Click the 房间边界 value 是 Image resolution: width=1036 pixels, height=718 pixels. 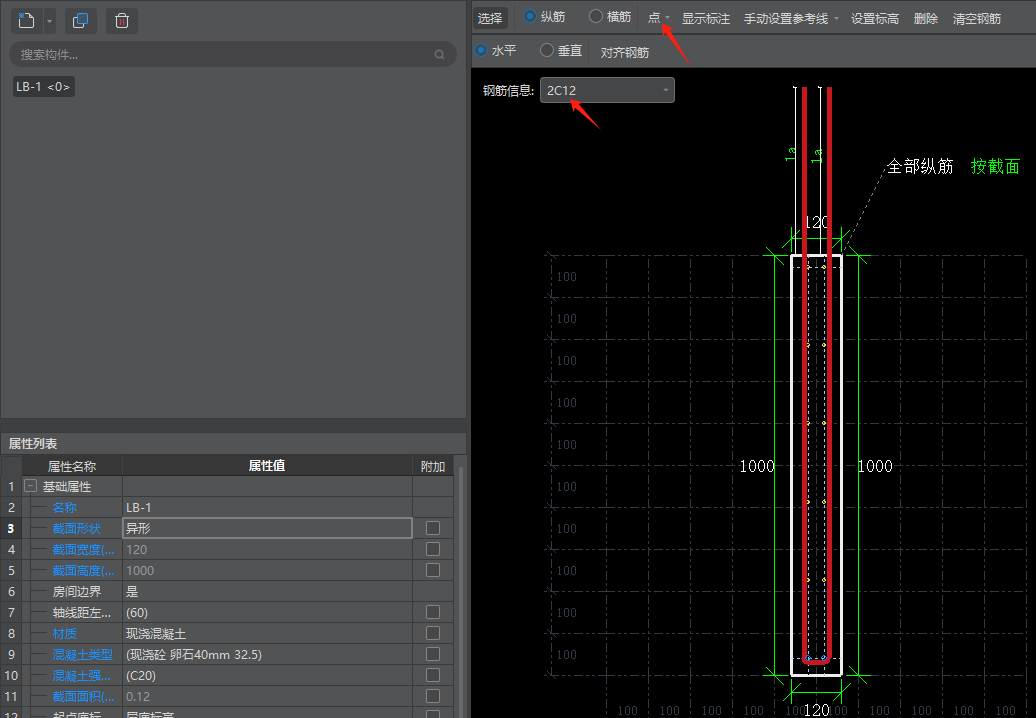267,591
